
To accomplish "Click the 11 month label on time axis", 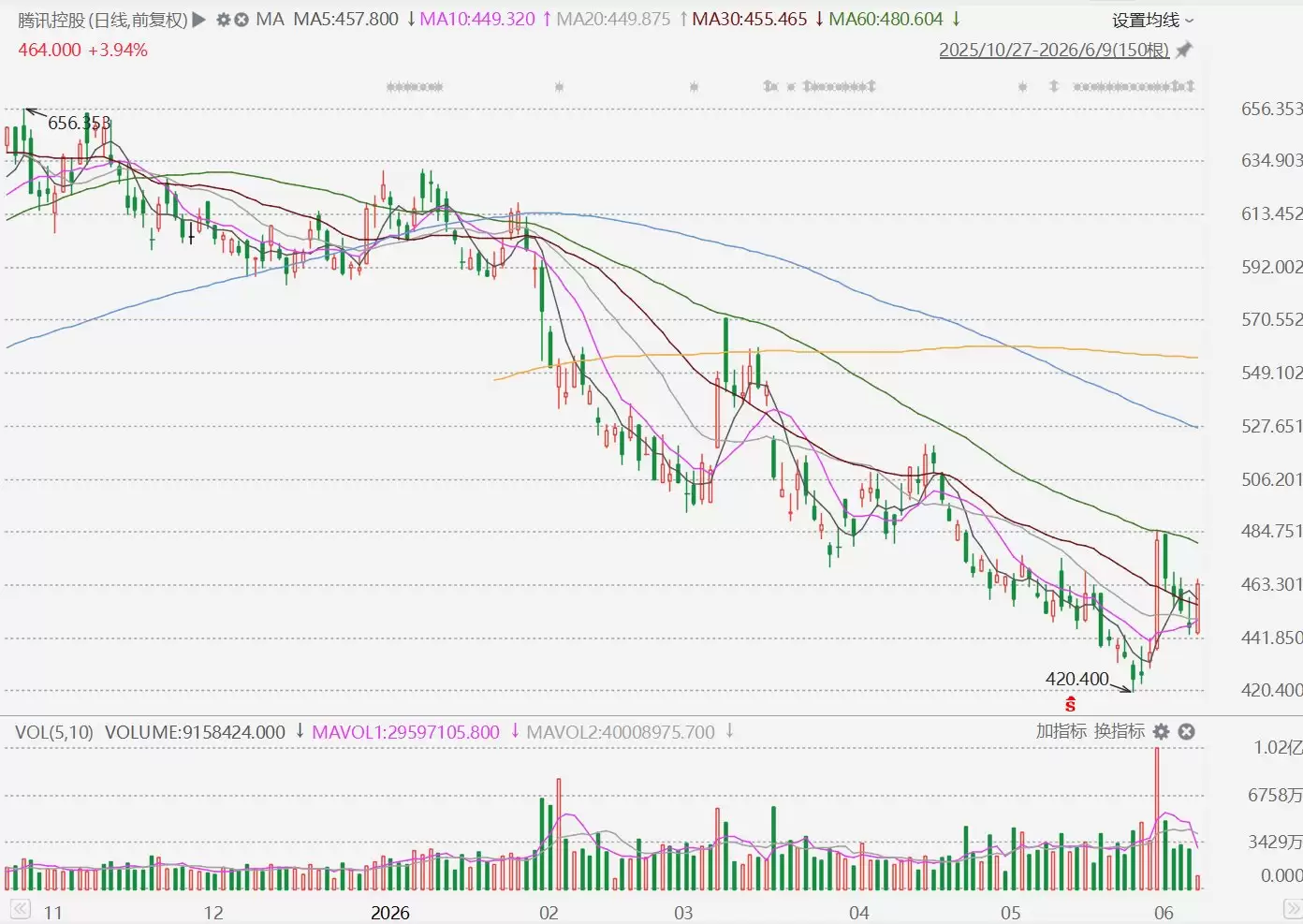I will click(52, 913).
